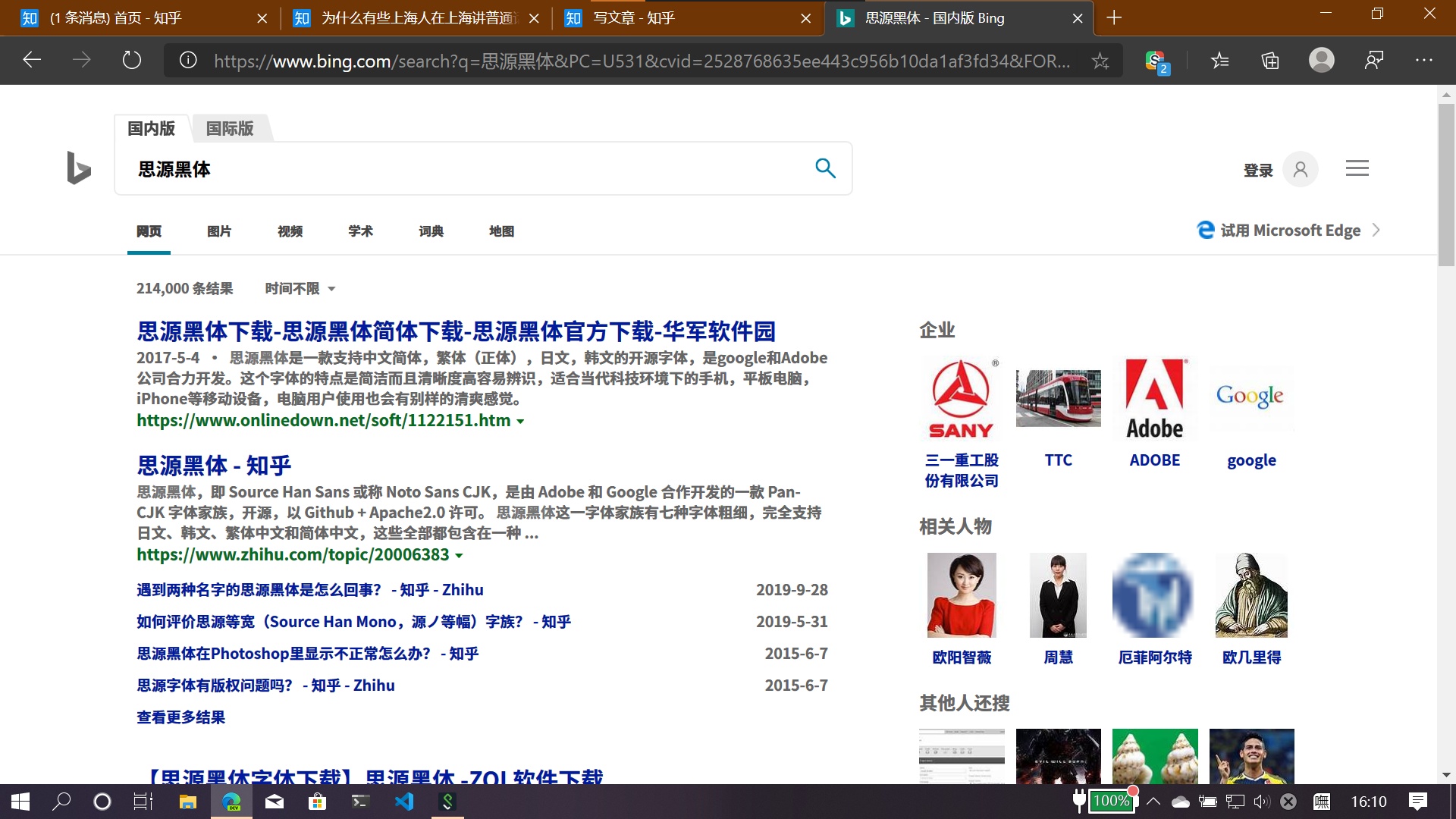Click the page vertical scrollbar thumb
The width and height of the screenshot is (1456, 819).
point(1446,185)
